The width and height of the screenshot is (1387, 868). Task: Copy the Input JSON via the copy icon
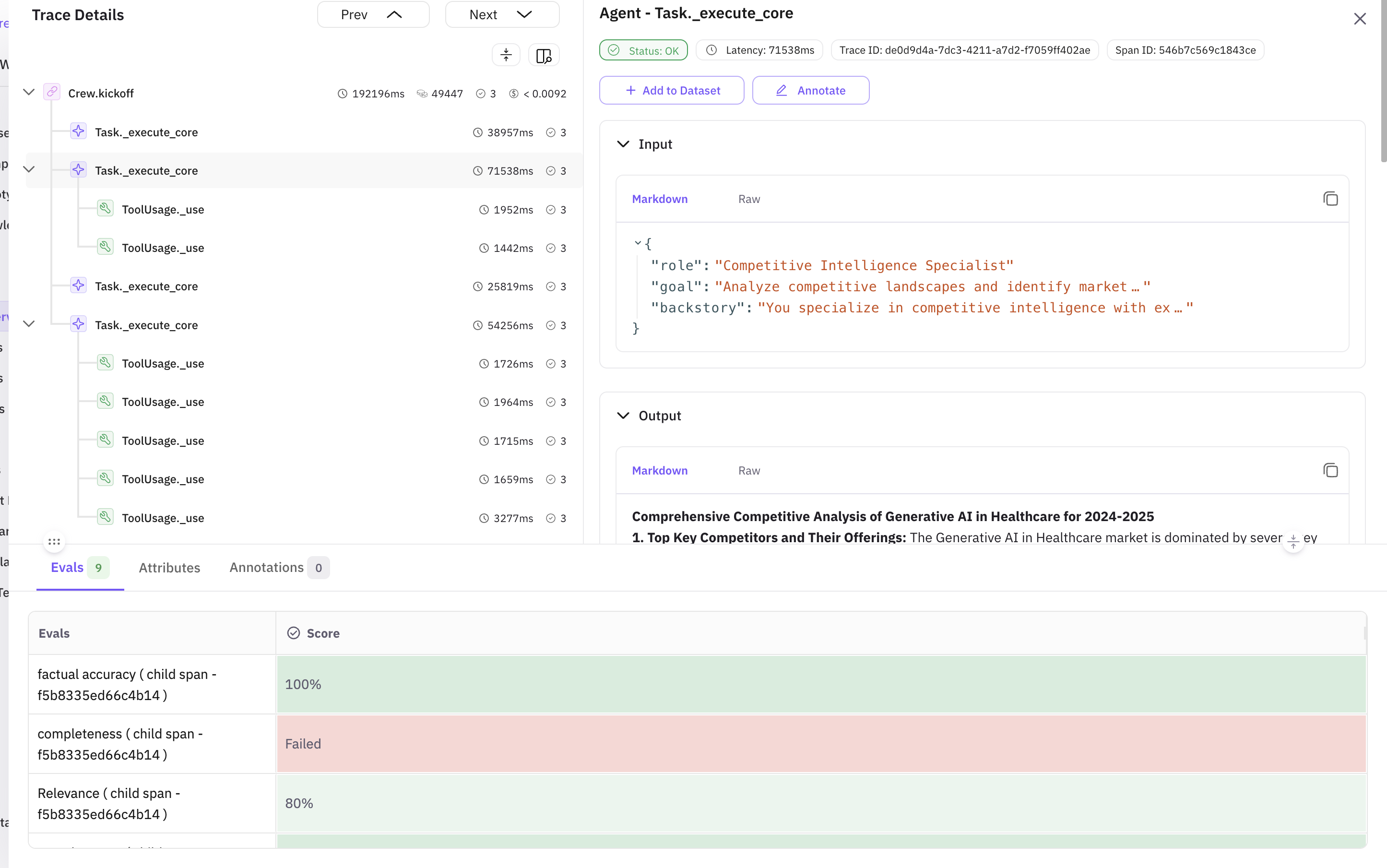pos(1330,198)
